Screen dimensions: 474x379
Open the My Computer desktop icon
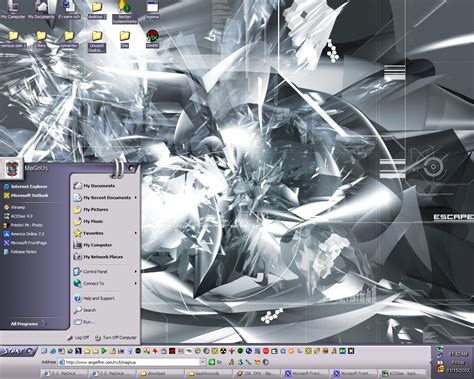click(x=13, y=10)
